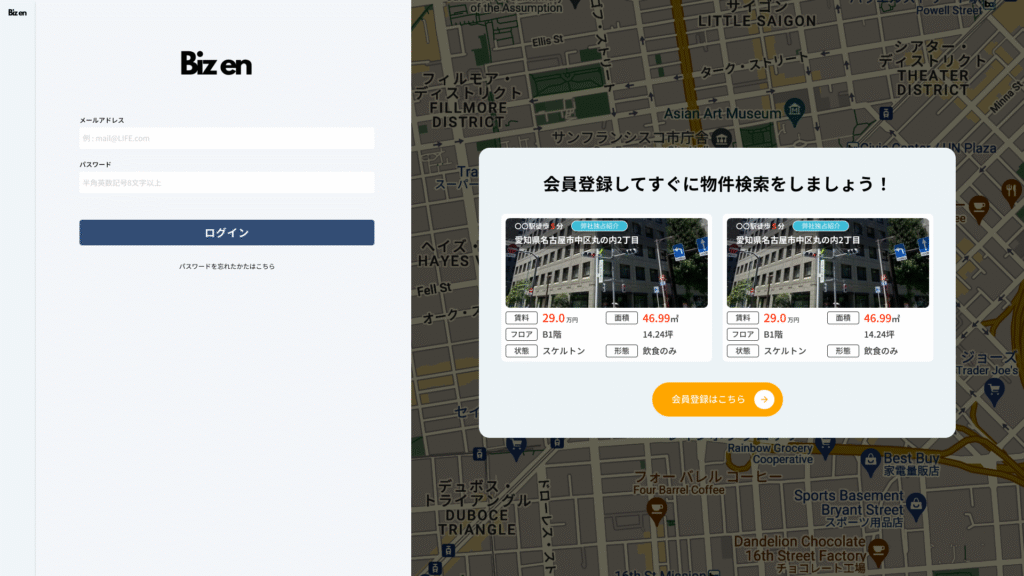Open the パスワードを忘れたかたはこちら link
The image size is (1024, 576).
pyautogui.click(x=227, y=266)
